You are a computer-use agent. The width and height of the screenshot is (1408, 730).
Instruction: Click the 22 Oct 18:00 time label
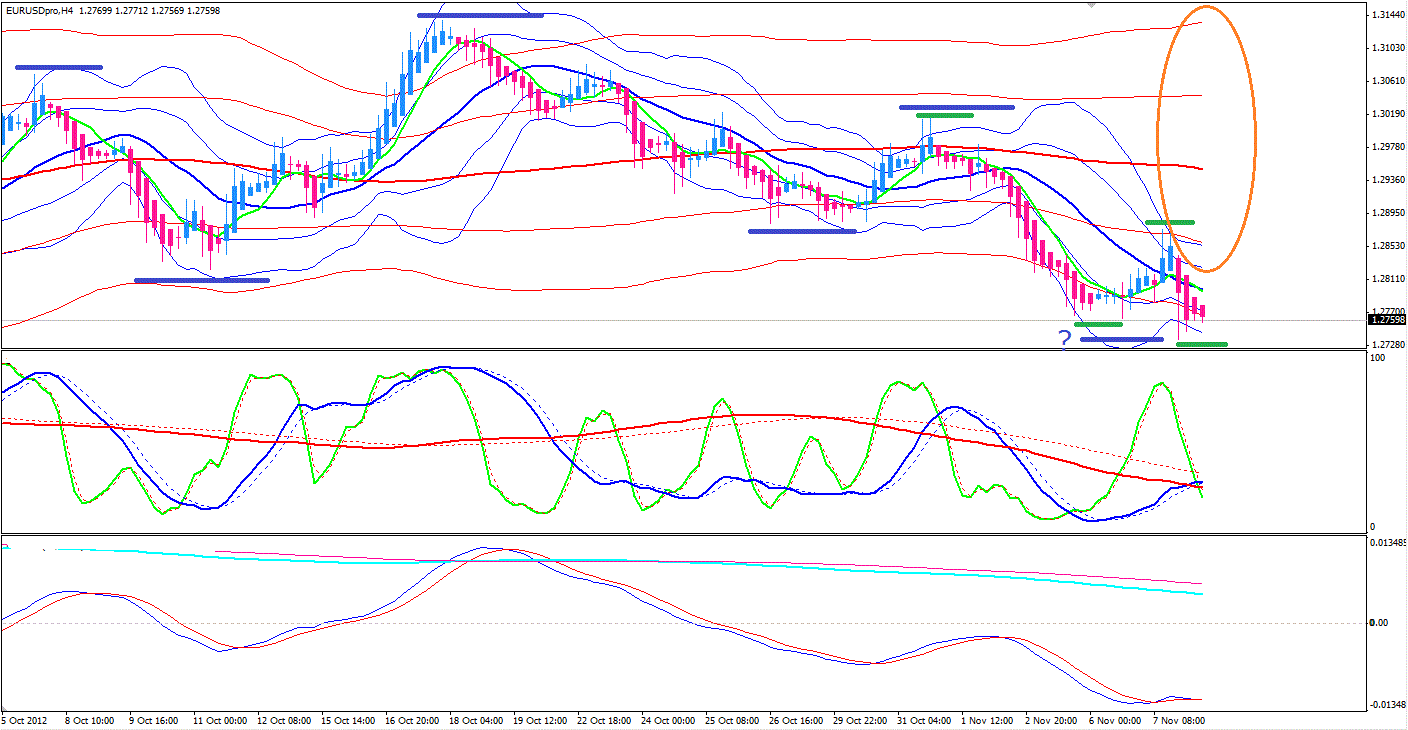[x=605, y=719]
